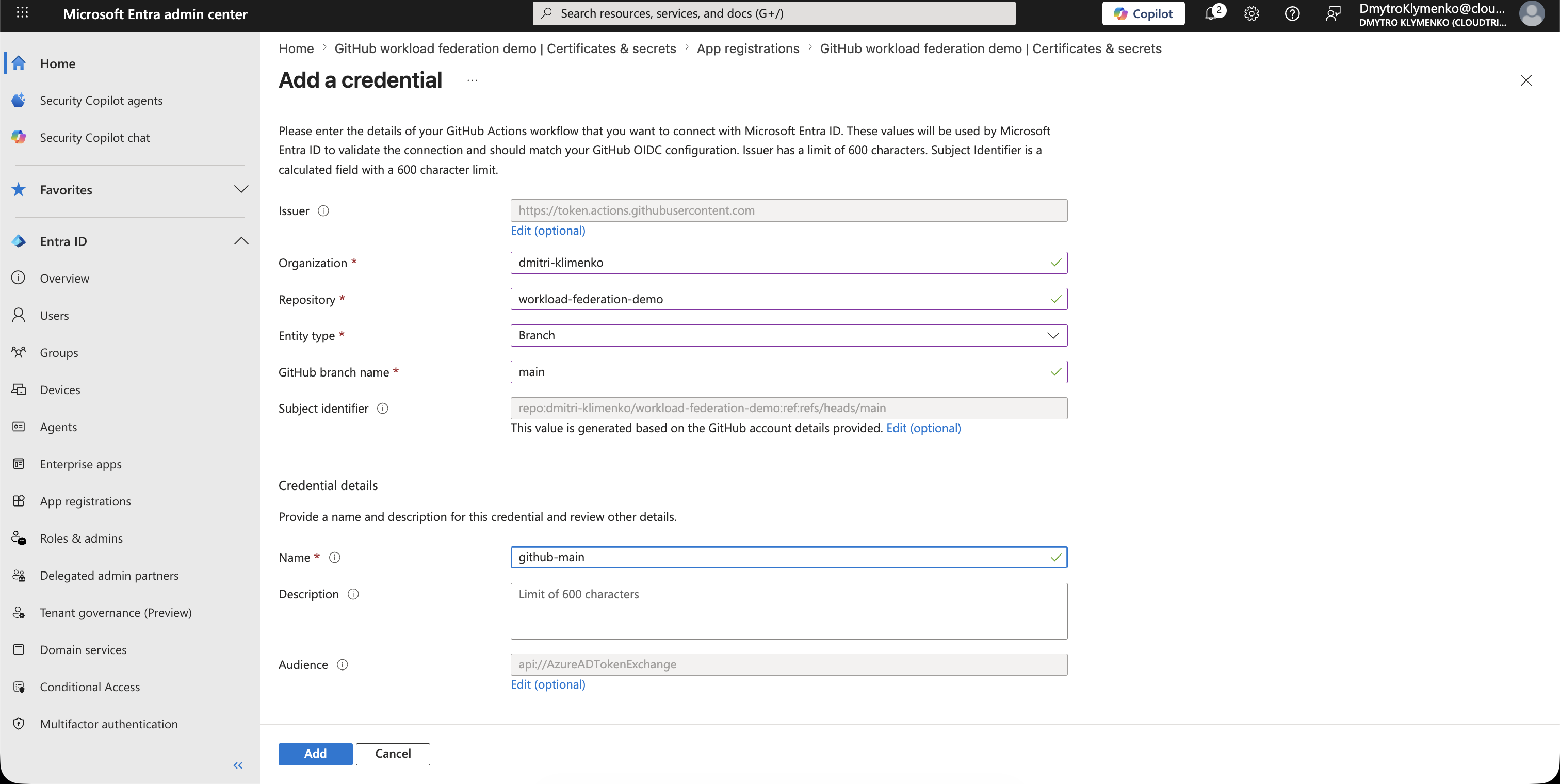Open the Agents page
Screen dimensions: 1560x784
(58, 427)
